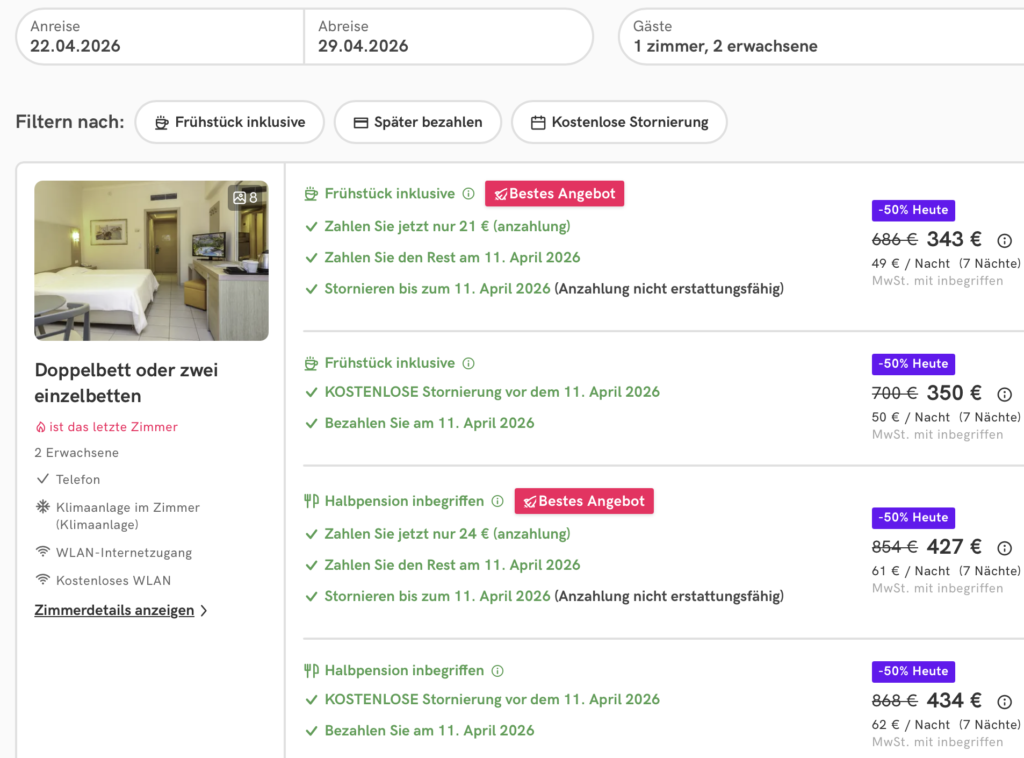
Task: Open the photo gallery counter icon on room image
Action: point(246,198)
